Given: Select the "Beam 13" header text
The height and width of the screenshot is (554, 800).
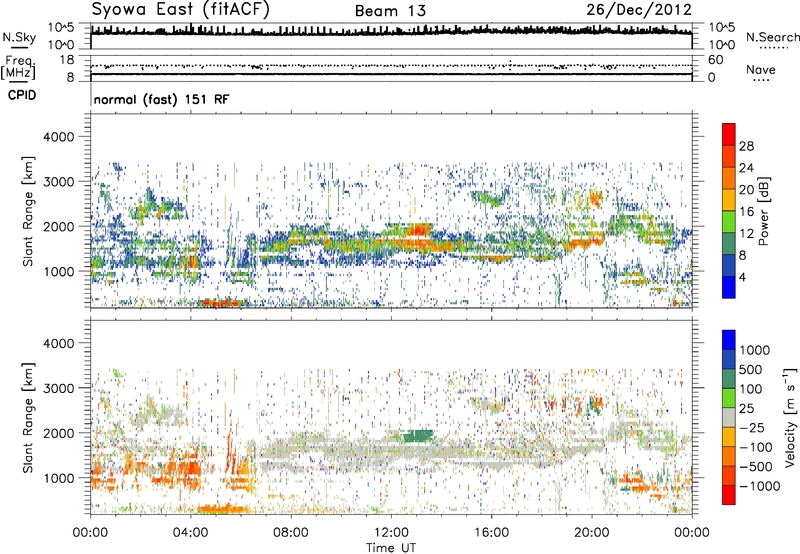Looking at the screenshot, I should coord(390,11).
